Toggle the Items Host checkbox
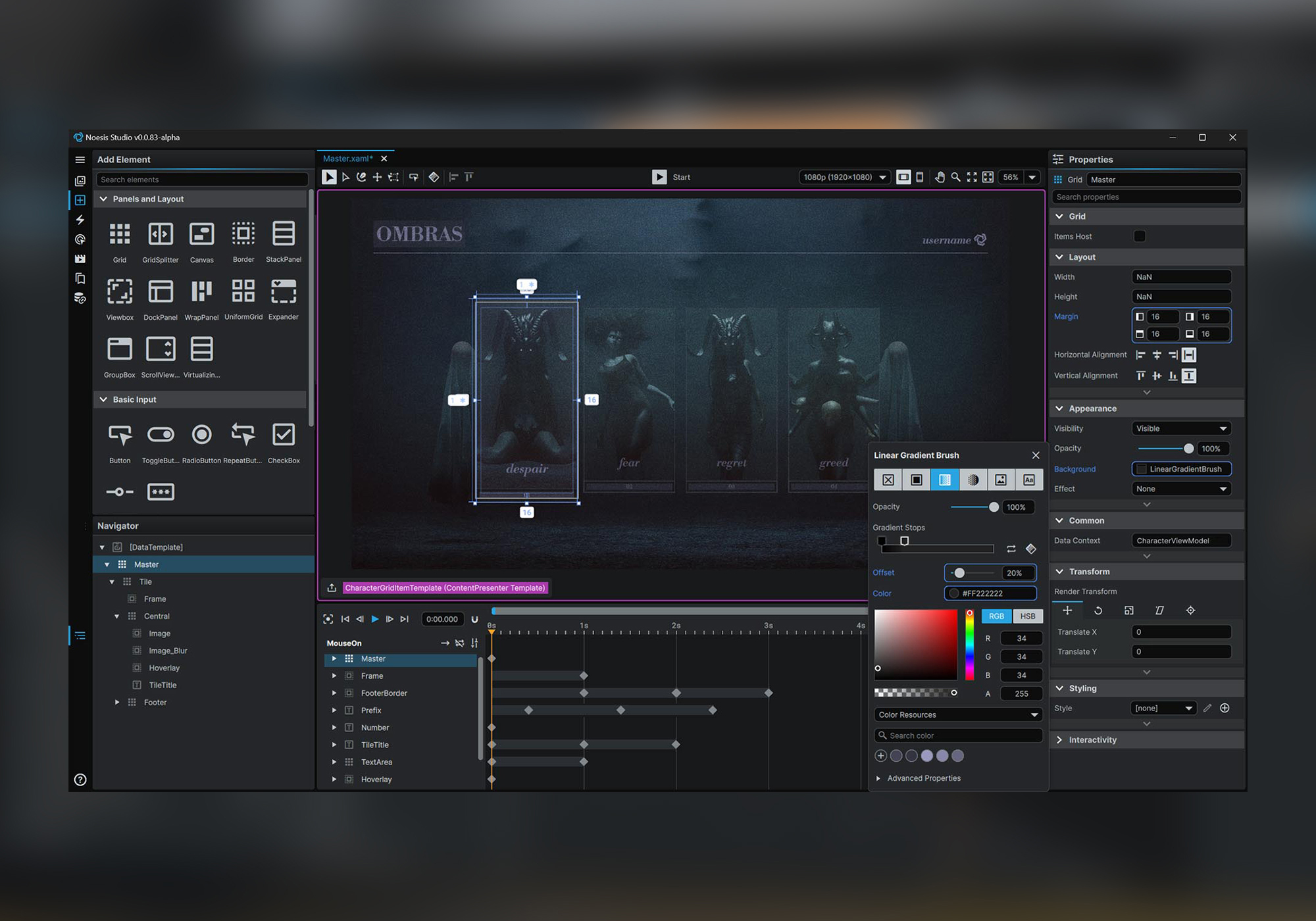This screenshot has height=921, width=1316. [1139, 236]
